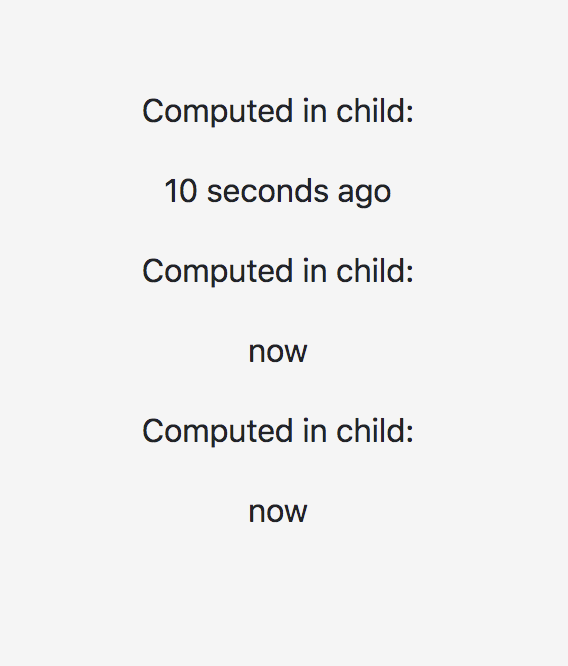Click the last "Computed in child:" label
Image resolution: width=568 pixels, height=666 pixels.
click(278, 431)
